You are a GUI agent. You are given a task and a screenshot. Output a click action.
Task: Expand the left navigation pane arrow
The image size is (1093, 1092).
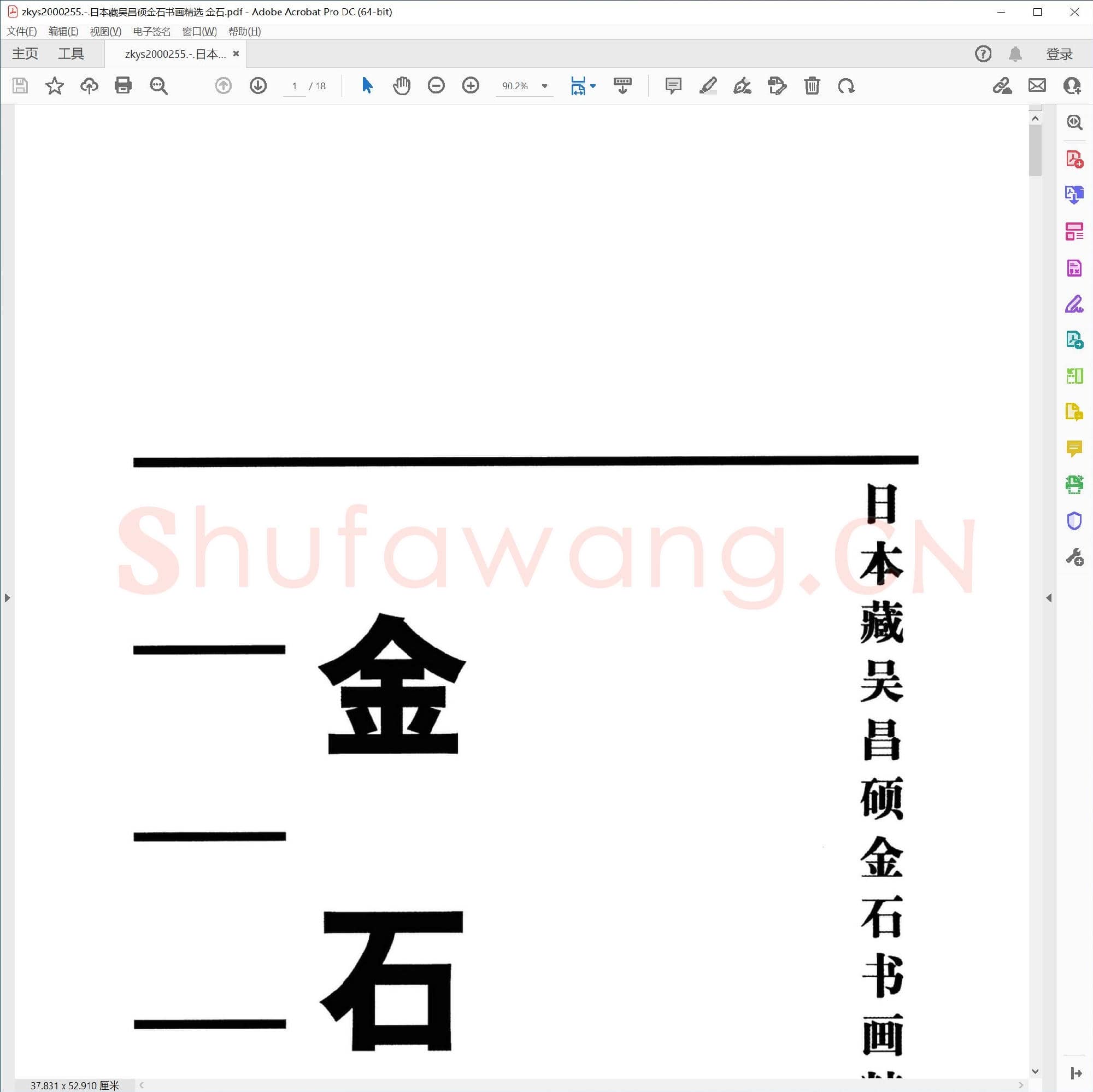tap(8, 597)
